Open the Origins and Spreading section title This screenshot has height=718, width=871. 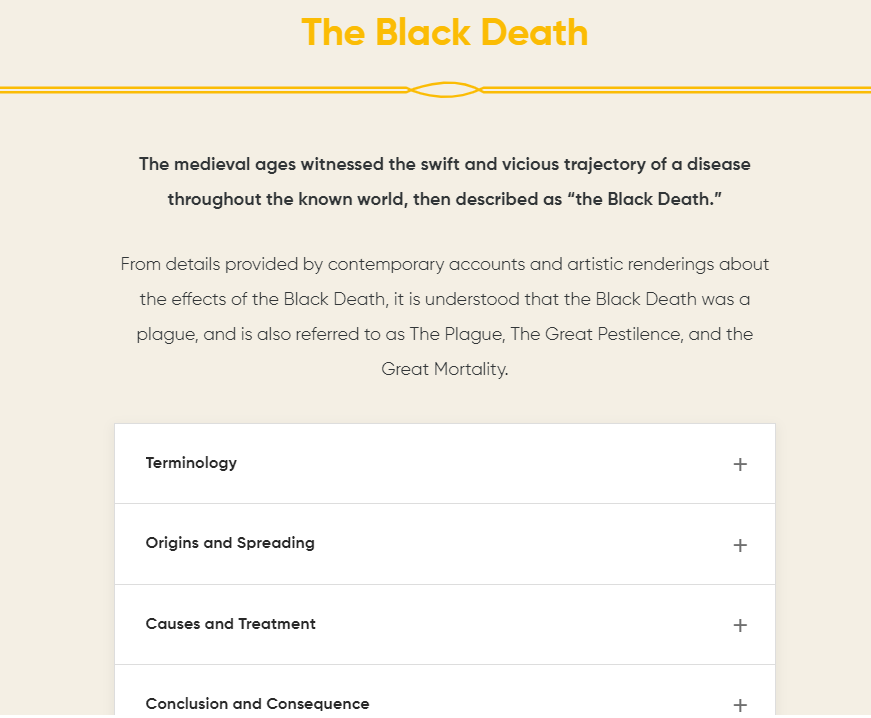tap(230, 543)
